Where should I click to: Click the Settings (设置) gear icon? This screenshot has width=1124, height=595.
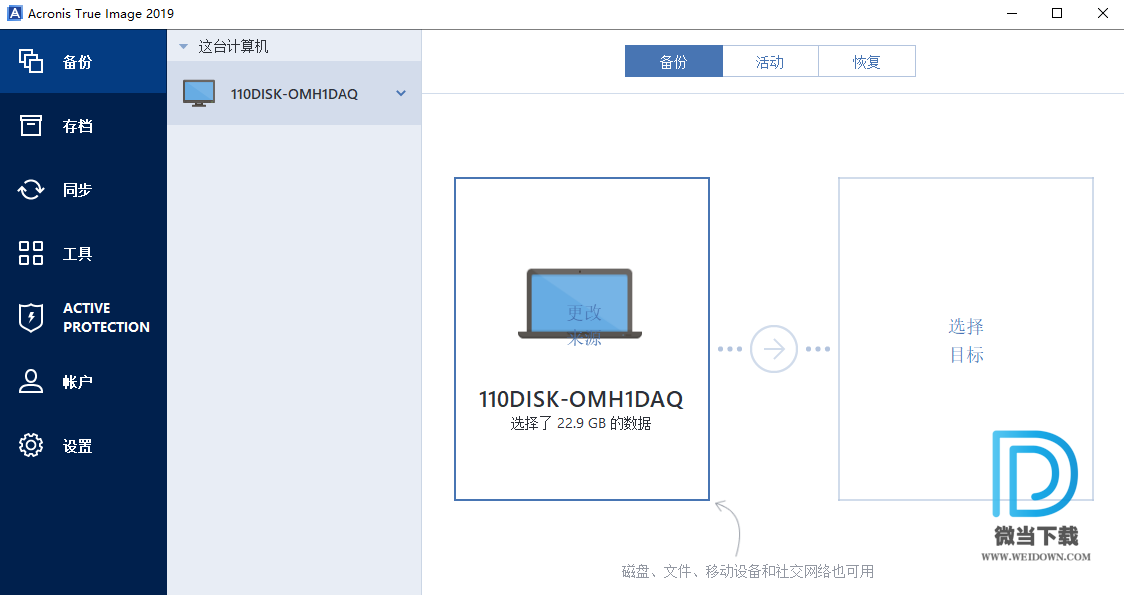pos(31,445)
